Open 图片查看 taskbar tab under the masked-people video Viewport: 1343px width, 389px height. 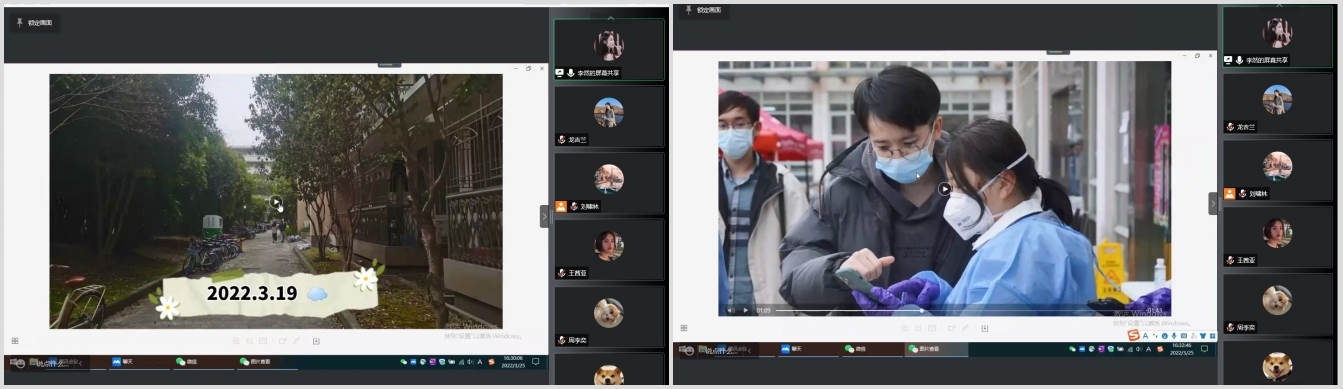[937, 349]
